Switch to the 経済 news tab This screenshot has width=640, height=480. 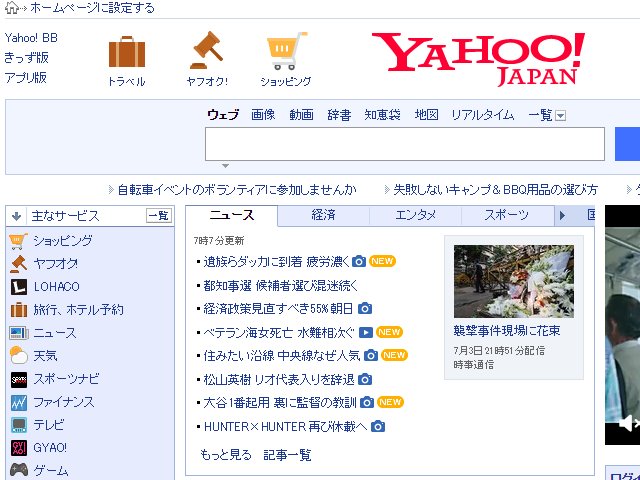(x=323, y=215)
